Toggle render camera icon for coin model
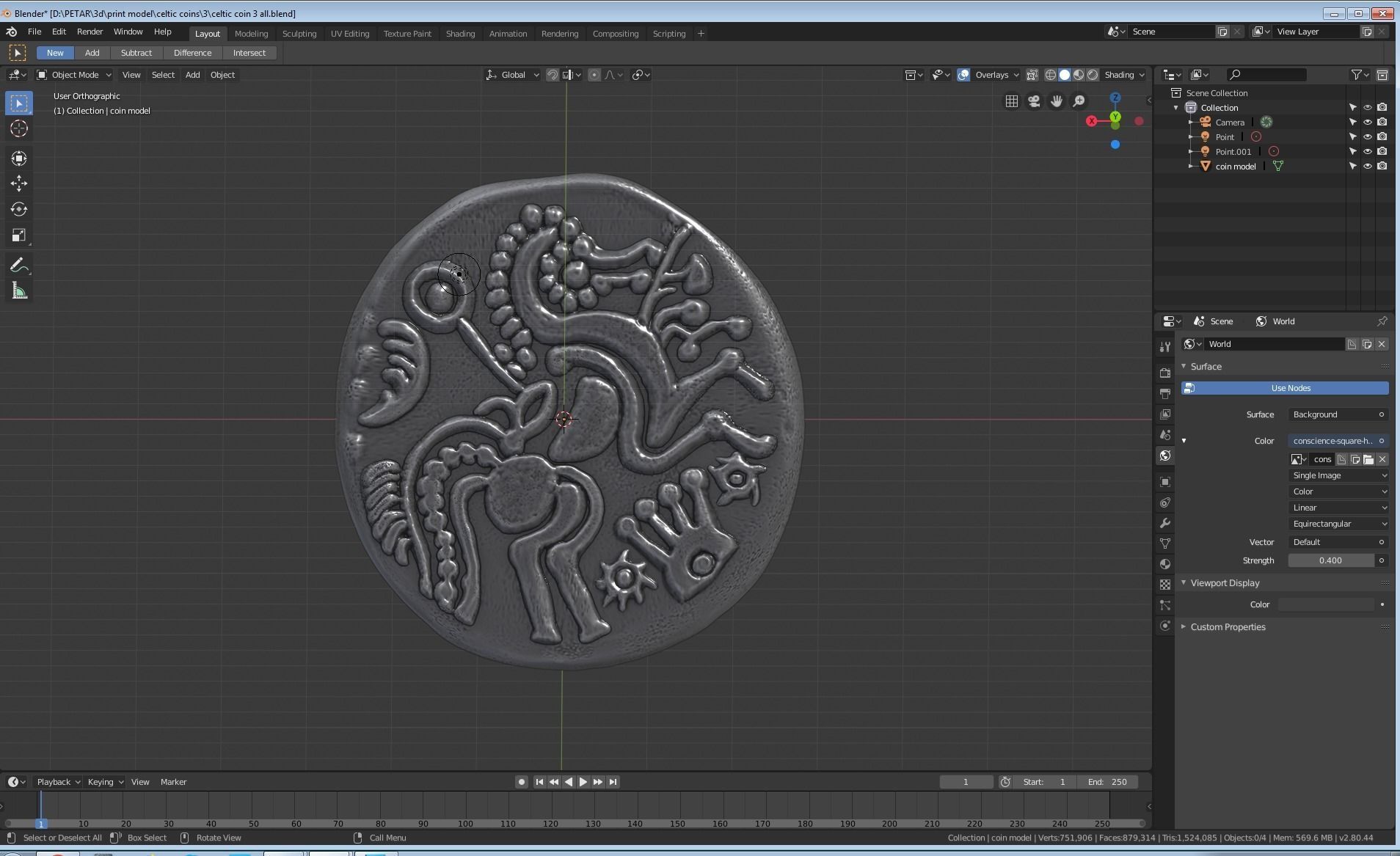The height and width of the screenshot is (856, 1400). coord(1382,167)
